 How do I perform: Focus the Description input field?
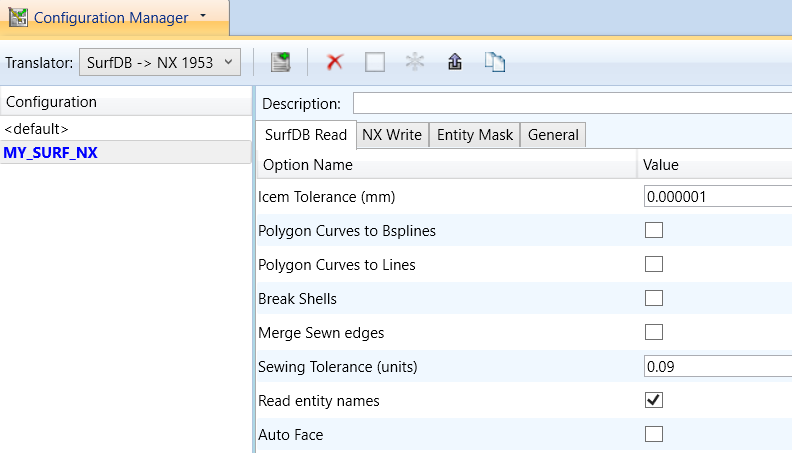tap(572, 104)
